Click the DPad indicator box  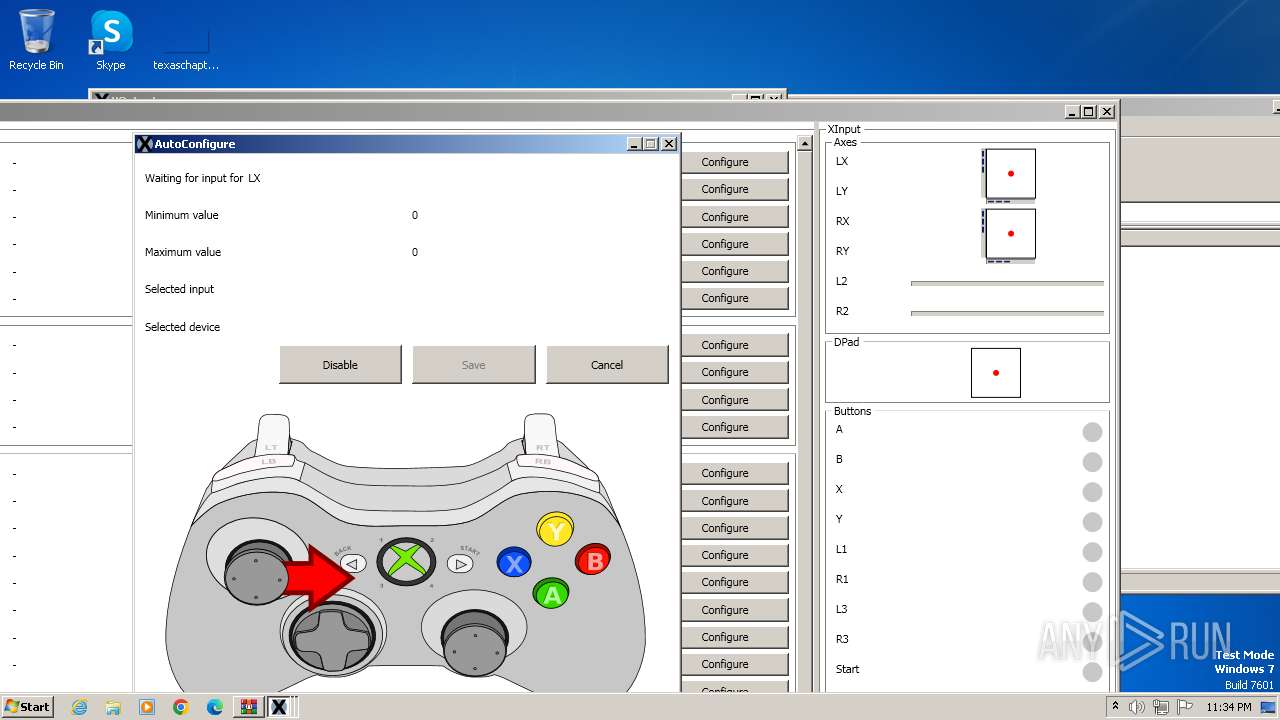click(x=996, y=373)
